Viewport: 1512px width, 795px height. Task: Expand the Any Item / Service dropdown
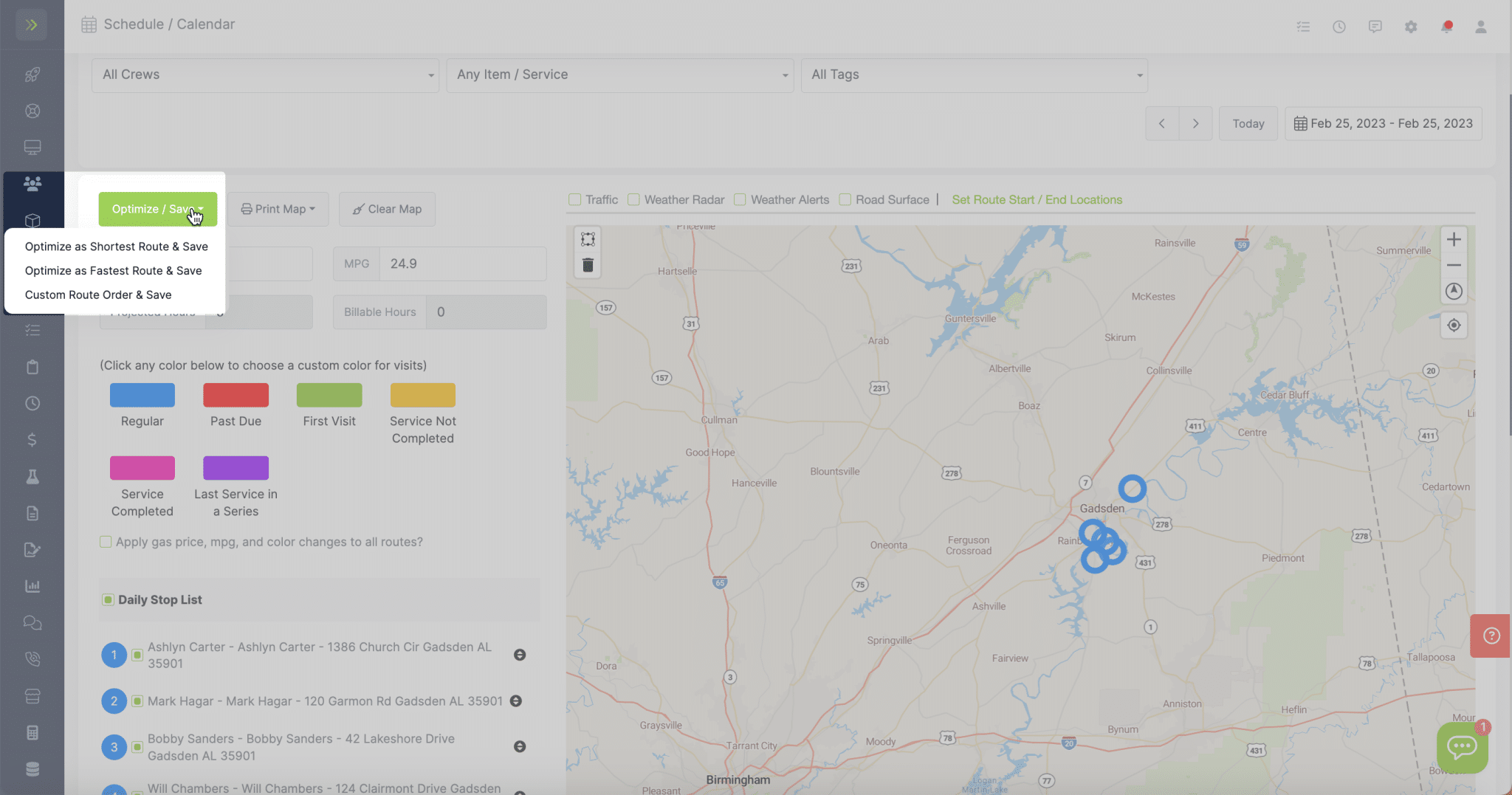click(619, 75)
